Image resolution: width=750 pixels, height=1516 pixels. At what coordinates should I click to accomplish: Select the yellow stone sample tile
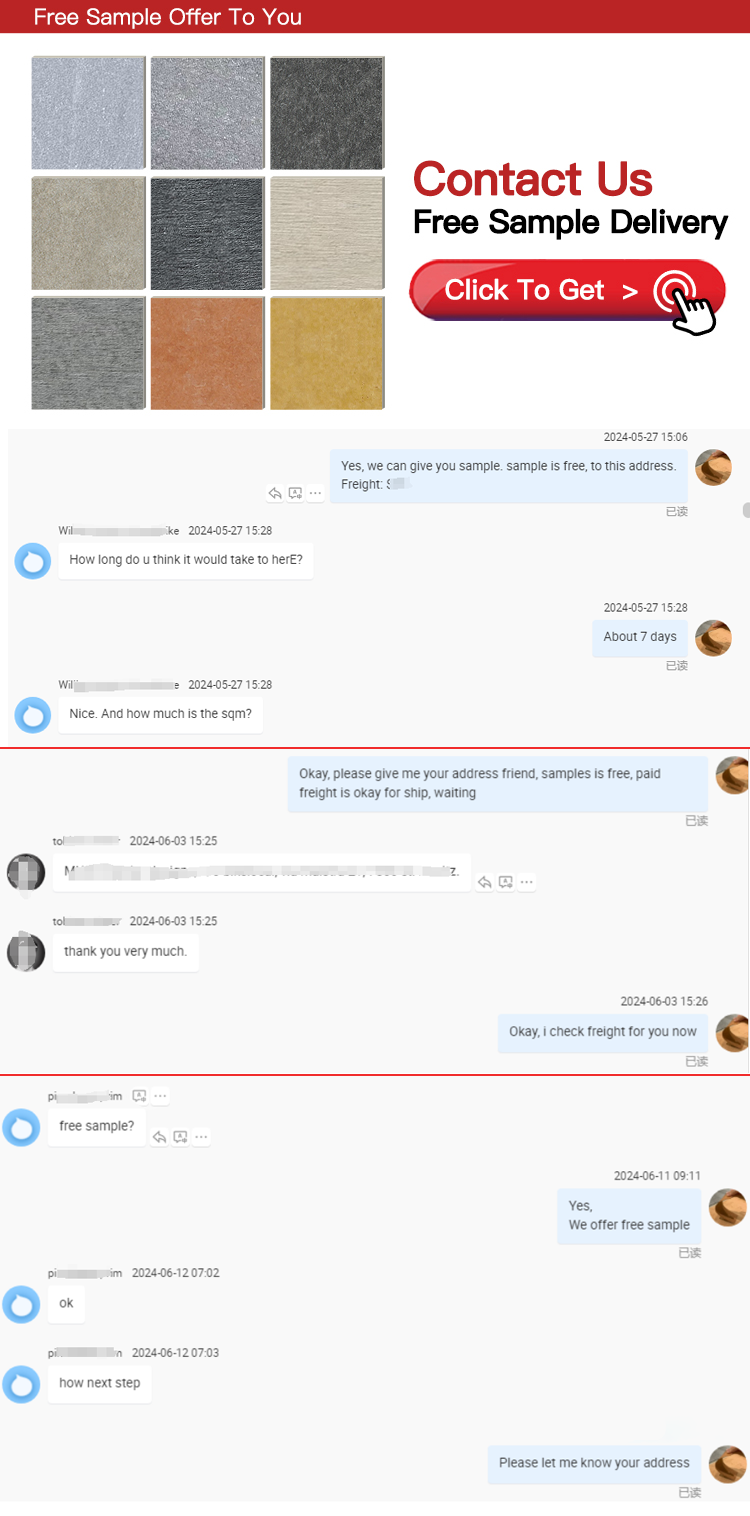coord(327,352)
